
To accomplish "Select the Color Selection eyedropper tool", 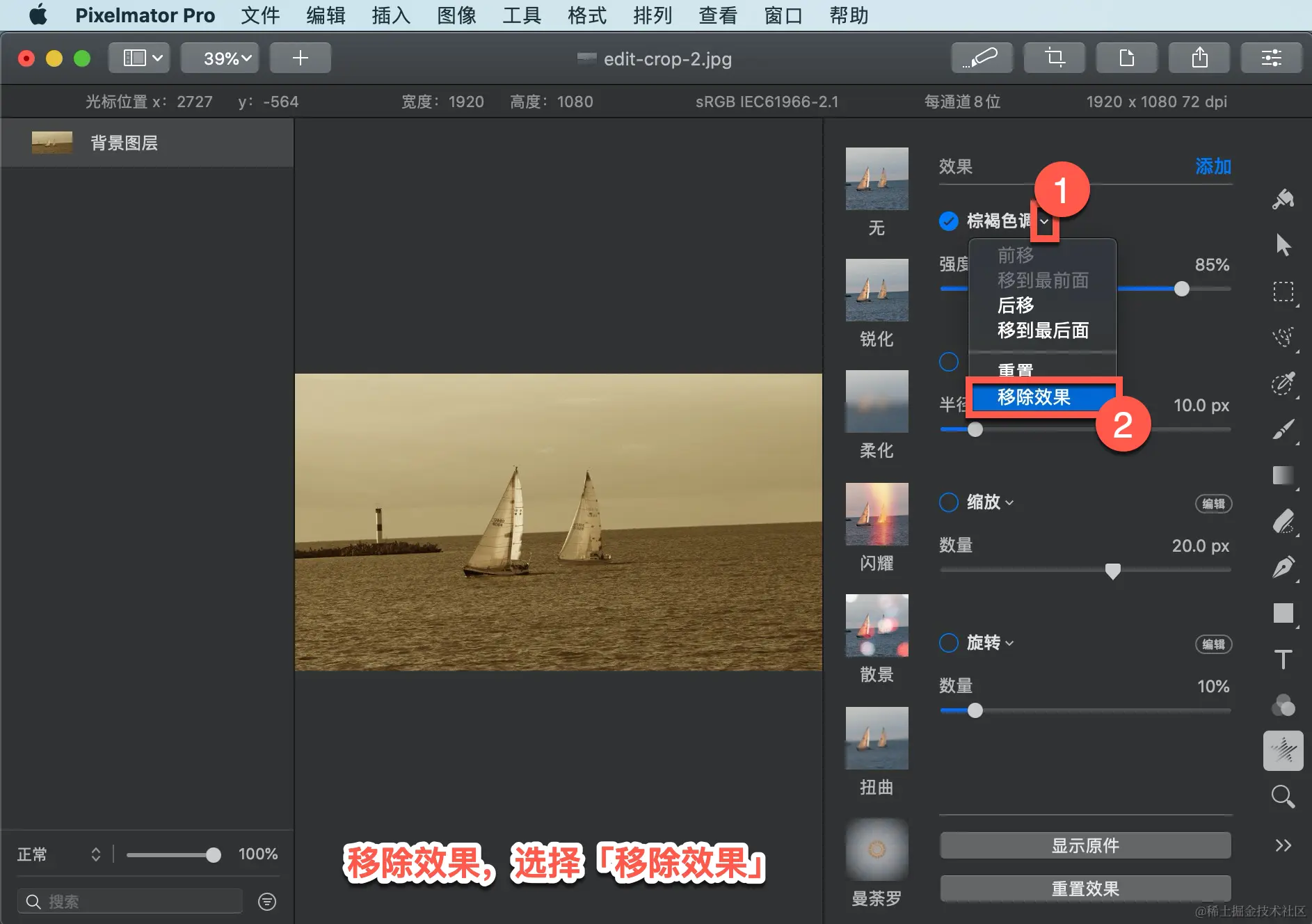I will 1283,383.
